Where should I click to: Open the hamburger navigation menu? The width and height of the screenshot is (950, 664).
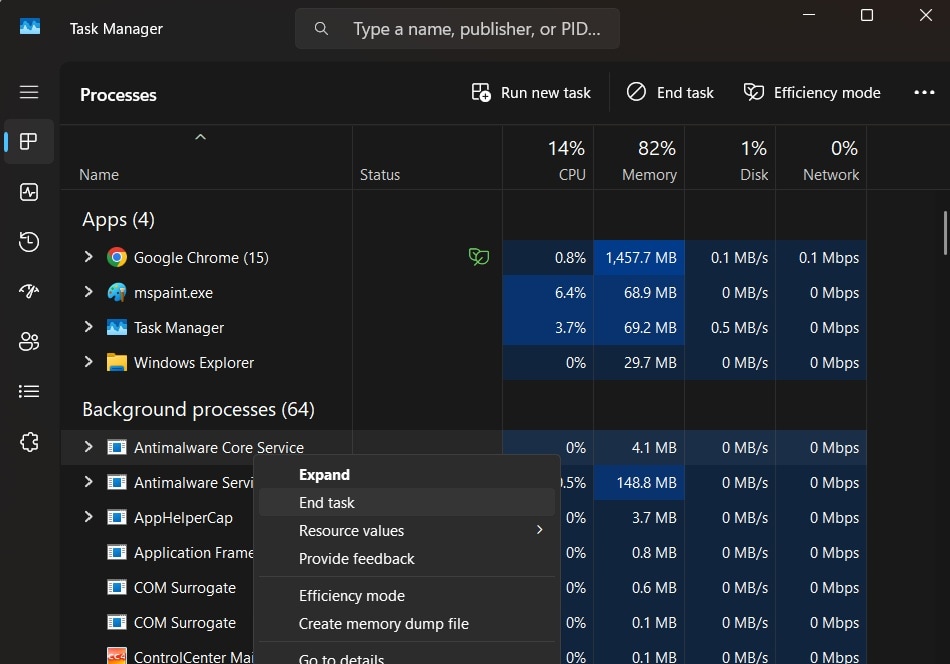click(28, 92)
